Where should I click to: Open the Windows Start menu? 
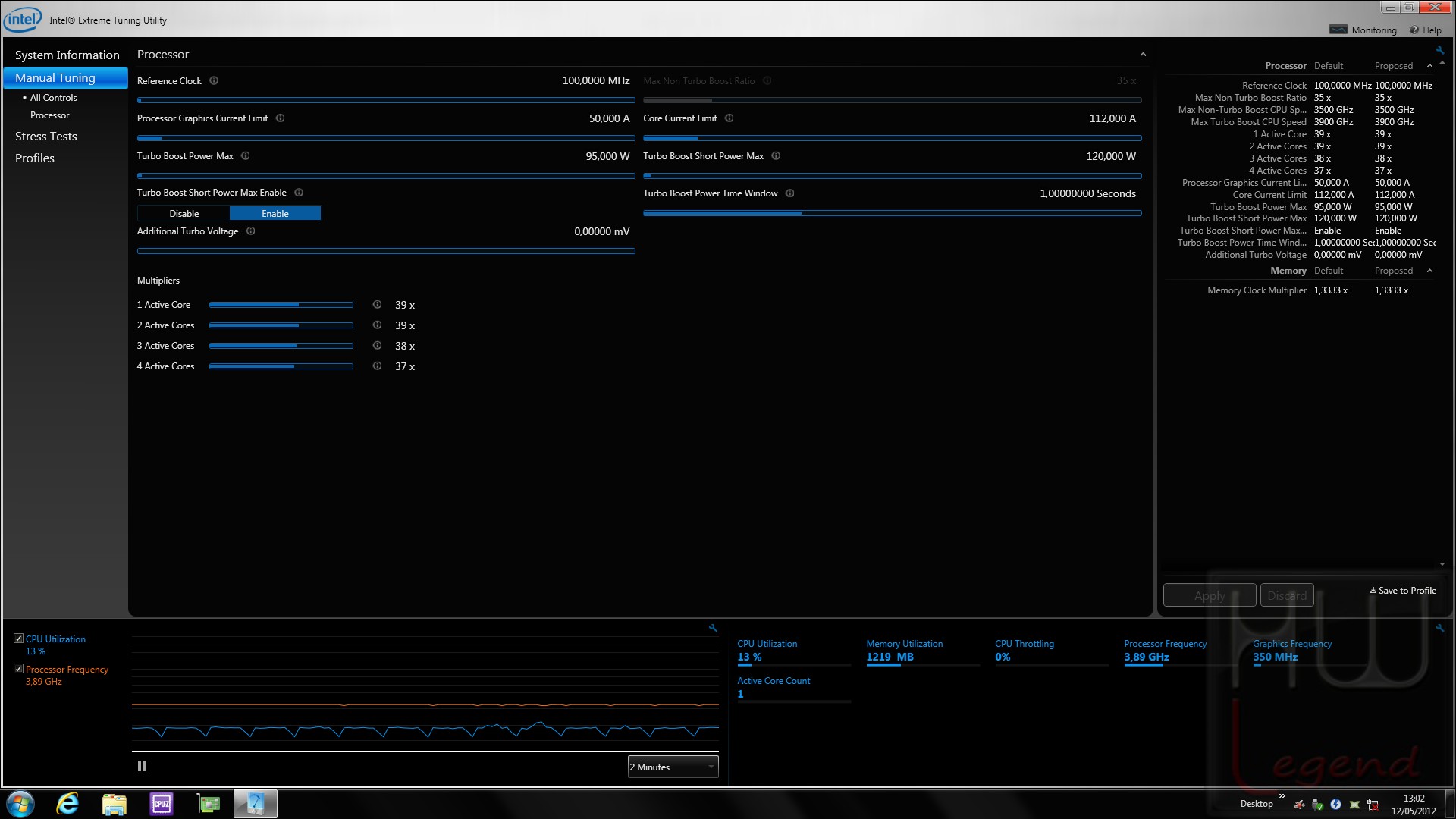click(x=20, y=804)
